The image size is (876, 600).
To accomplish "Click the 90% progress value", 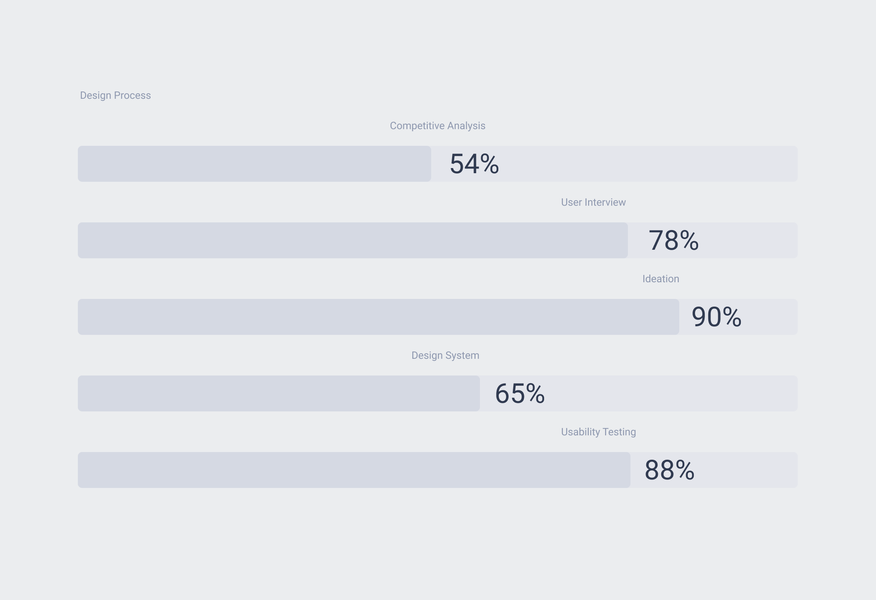I will tap(716, 317).
